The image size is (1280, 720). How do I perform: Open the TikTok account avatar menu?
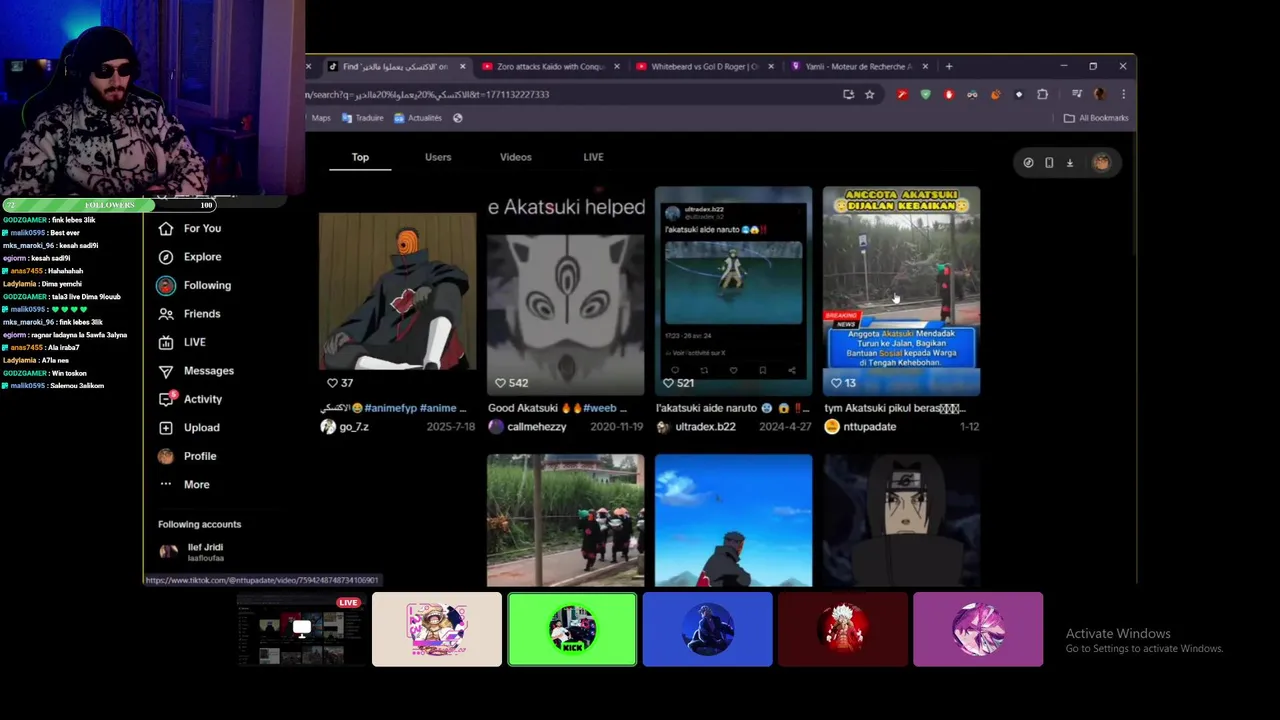point(1101,163)
